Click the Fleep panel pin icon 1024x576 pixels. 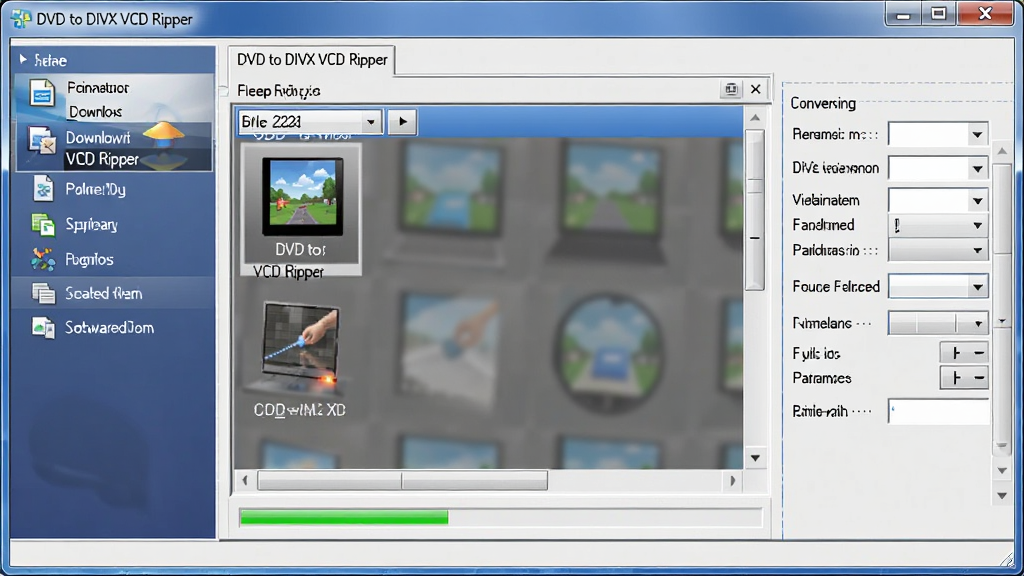coord(731,89)
